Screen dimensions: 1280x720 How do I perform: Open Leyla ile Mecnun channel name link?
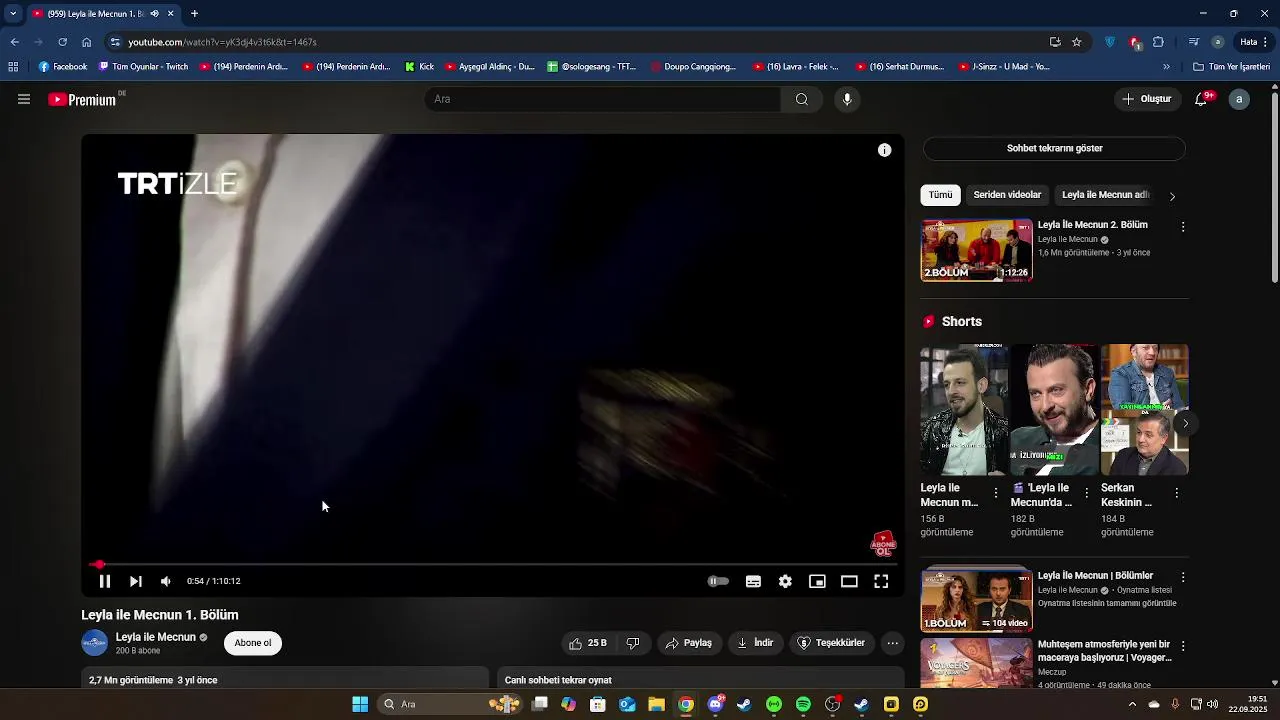[x=155, y=637]
